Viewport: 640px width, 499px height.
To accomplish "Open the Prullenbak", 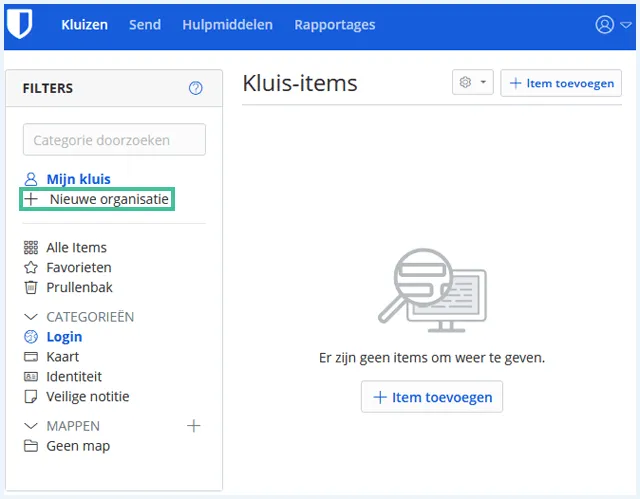I will click(79, 288).
